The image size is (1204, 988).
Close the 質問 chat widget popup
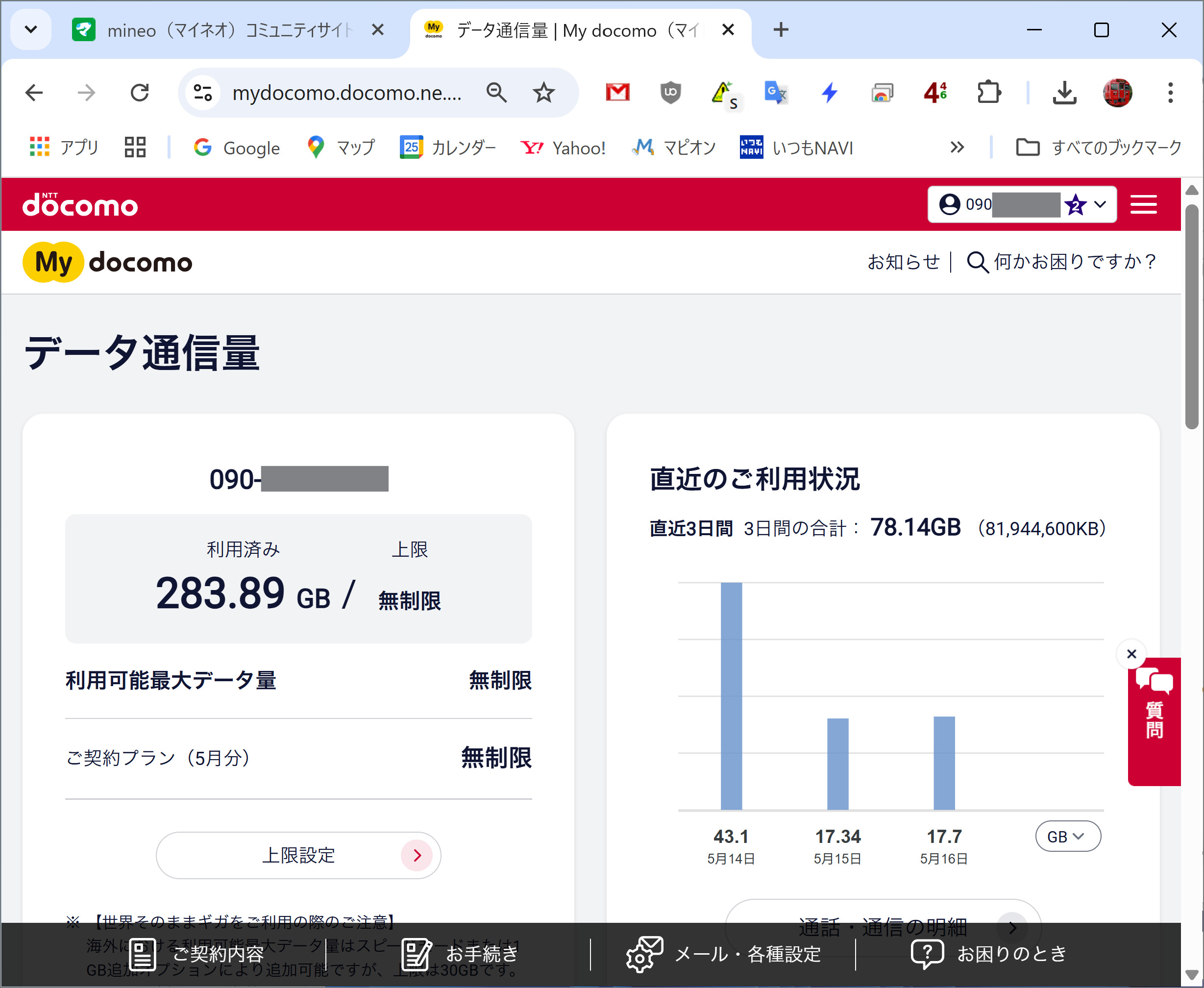tap(1131, 654)
